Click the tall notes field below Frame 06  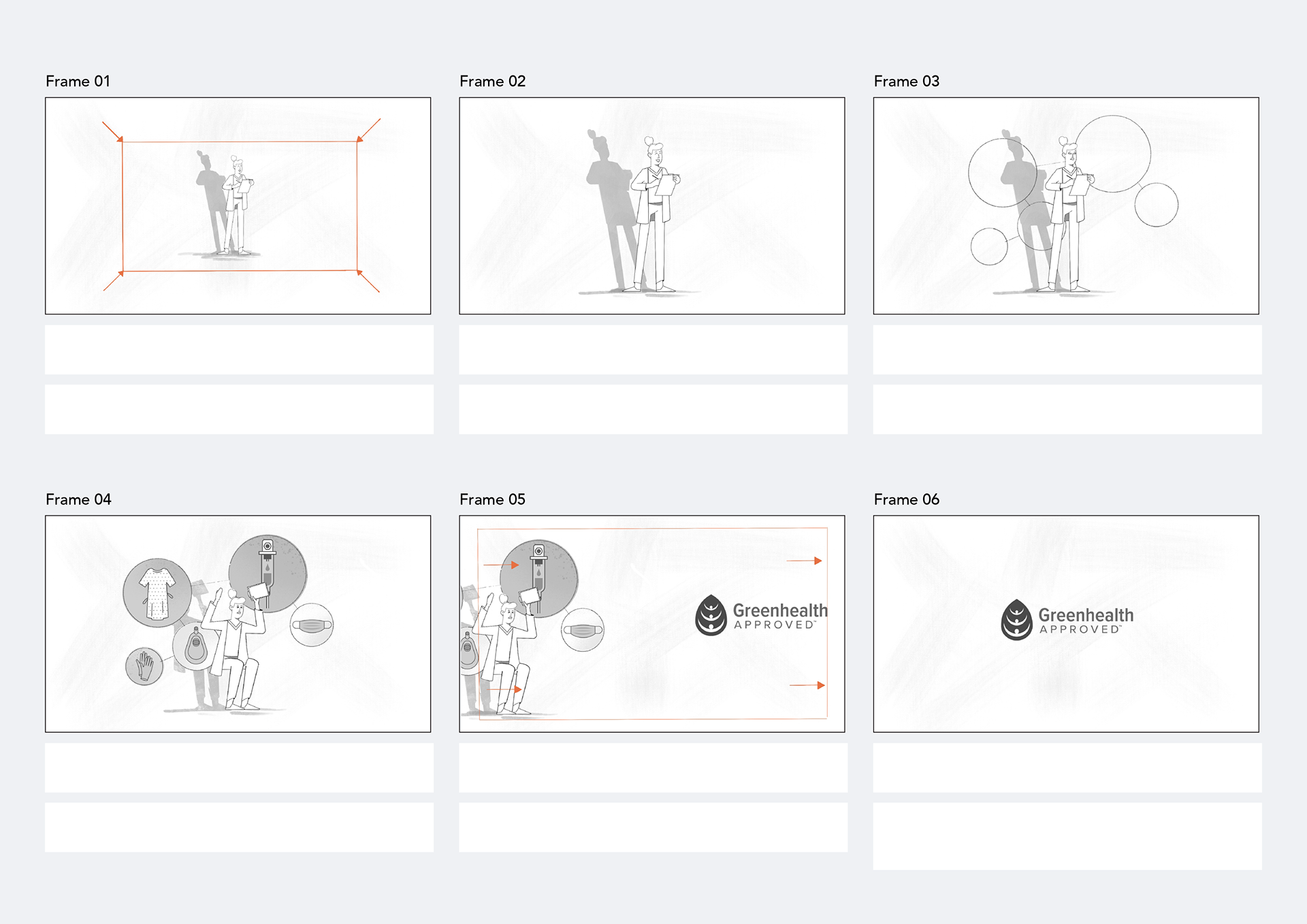[1067, 836]
